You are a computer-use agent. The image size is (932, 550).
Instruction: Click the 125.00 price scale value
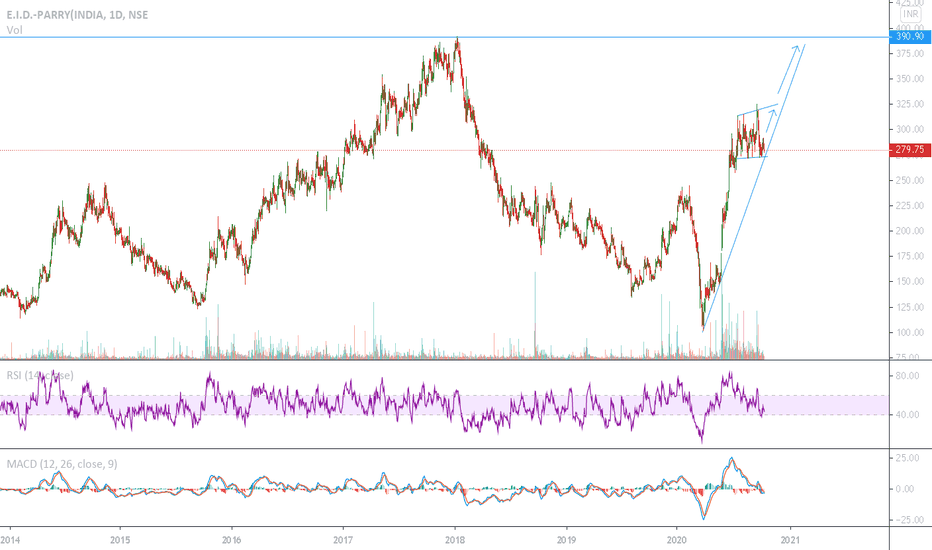(909, 307)
